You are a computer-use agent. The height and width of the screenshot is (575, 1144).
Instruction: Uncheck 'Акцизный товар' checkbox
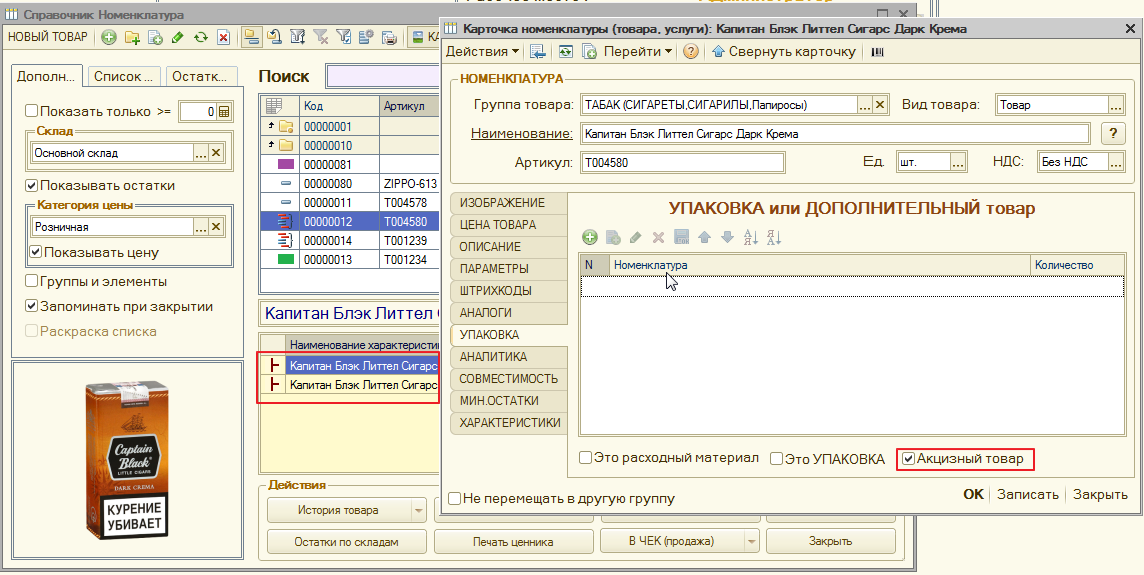908,459
